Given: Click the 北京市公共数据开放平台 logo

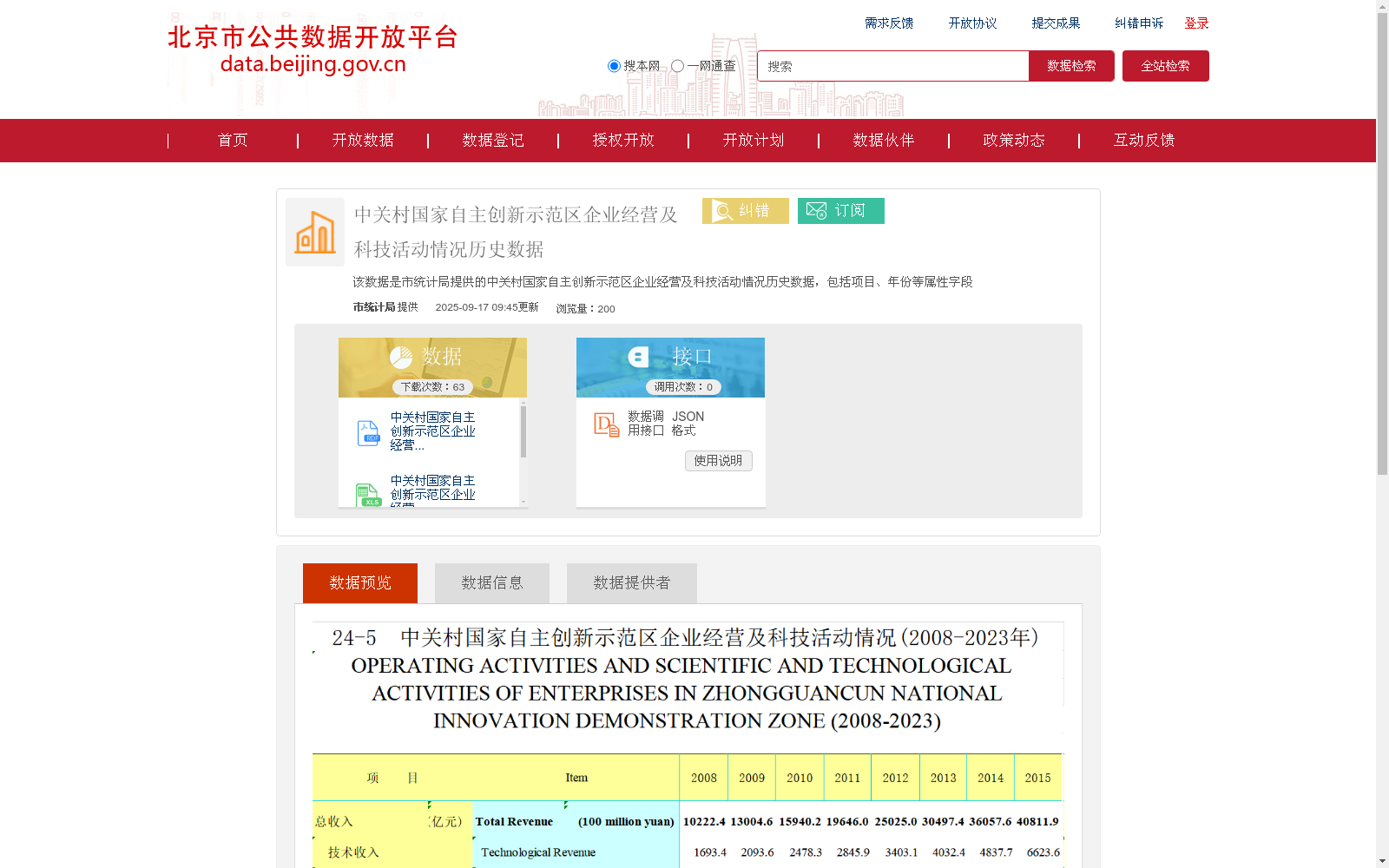Looking at the screenshot, I should coord(313,49).
